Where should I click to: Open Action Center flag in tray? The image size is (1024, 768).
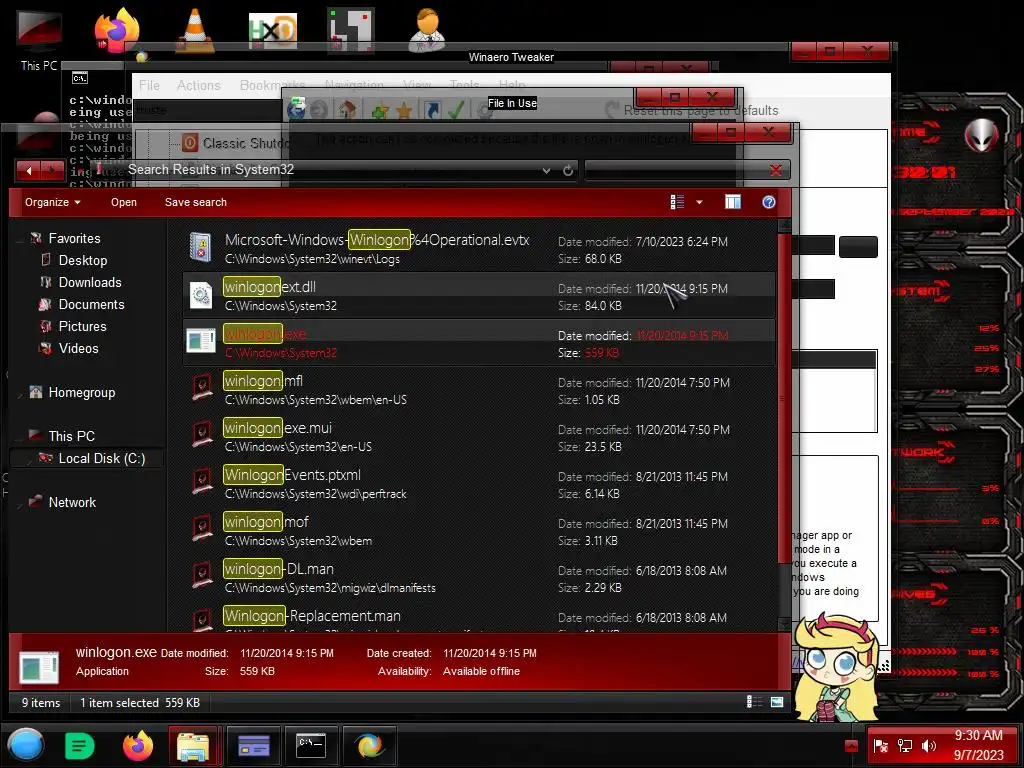click(880, 746)
